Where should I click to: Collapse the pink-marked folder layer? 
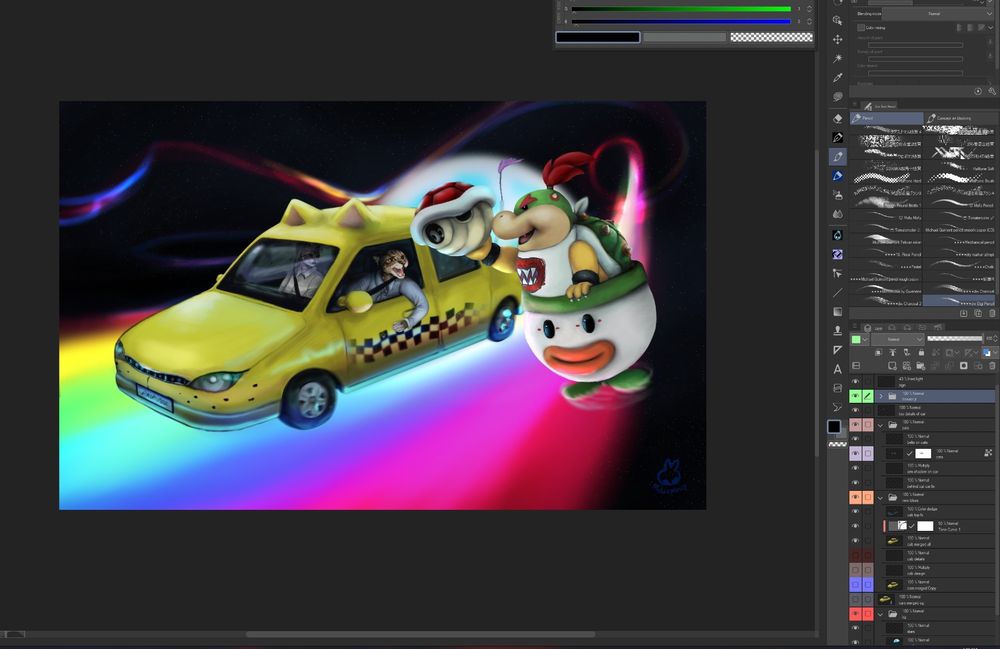pos(881,425)
